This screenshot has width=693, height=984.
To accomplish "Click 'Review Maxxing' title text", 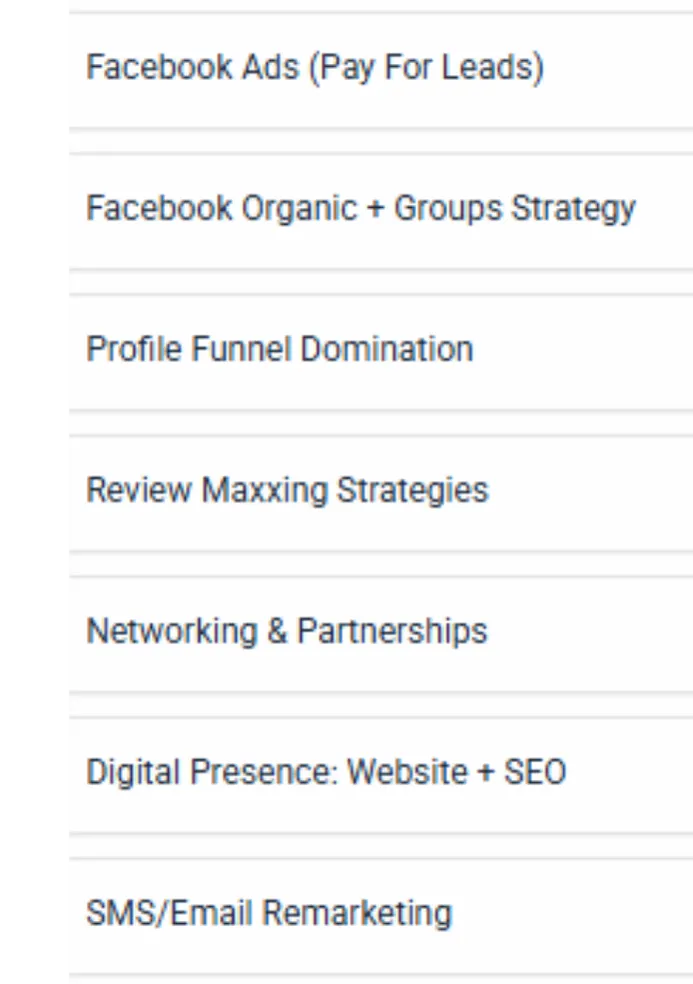I will [x=207, y=491].
